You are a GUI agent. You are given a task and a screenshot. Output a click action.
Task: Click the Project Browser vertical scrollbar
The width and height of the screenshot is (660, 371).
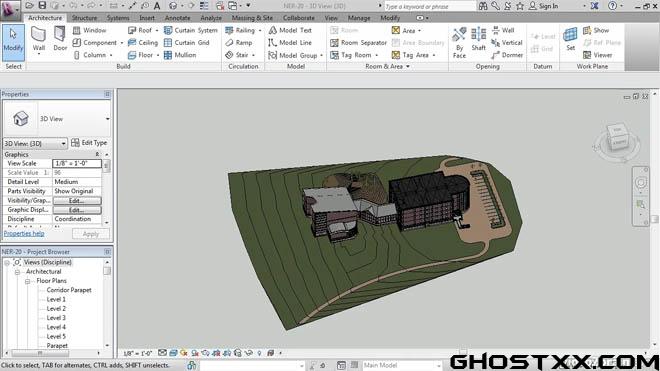(107, 304)
